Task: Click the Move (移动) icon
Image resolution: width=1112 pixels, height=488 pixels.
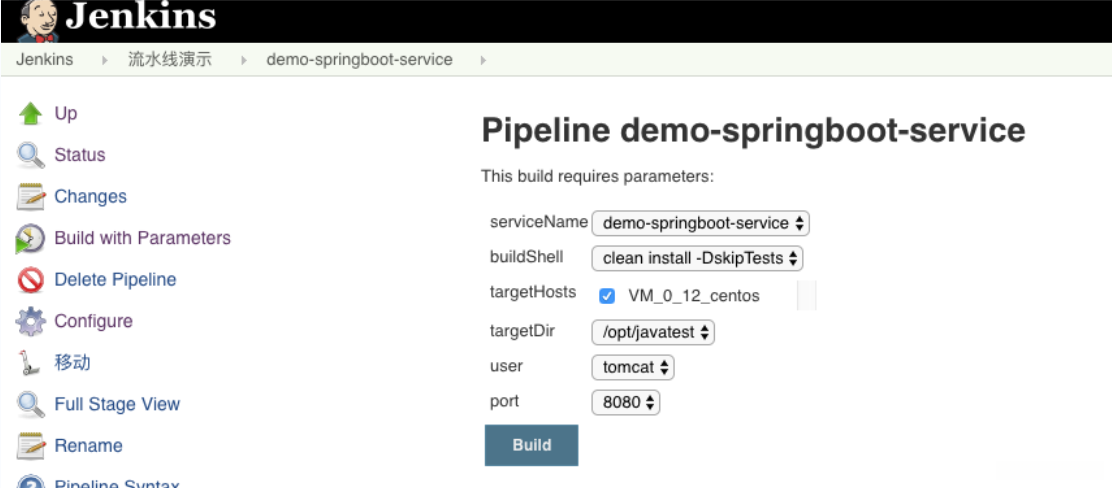Action: tap(31, 363)
